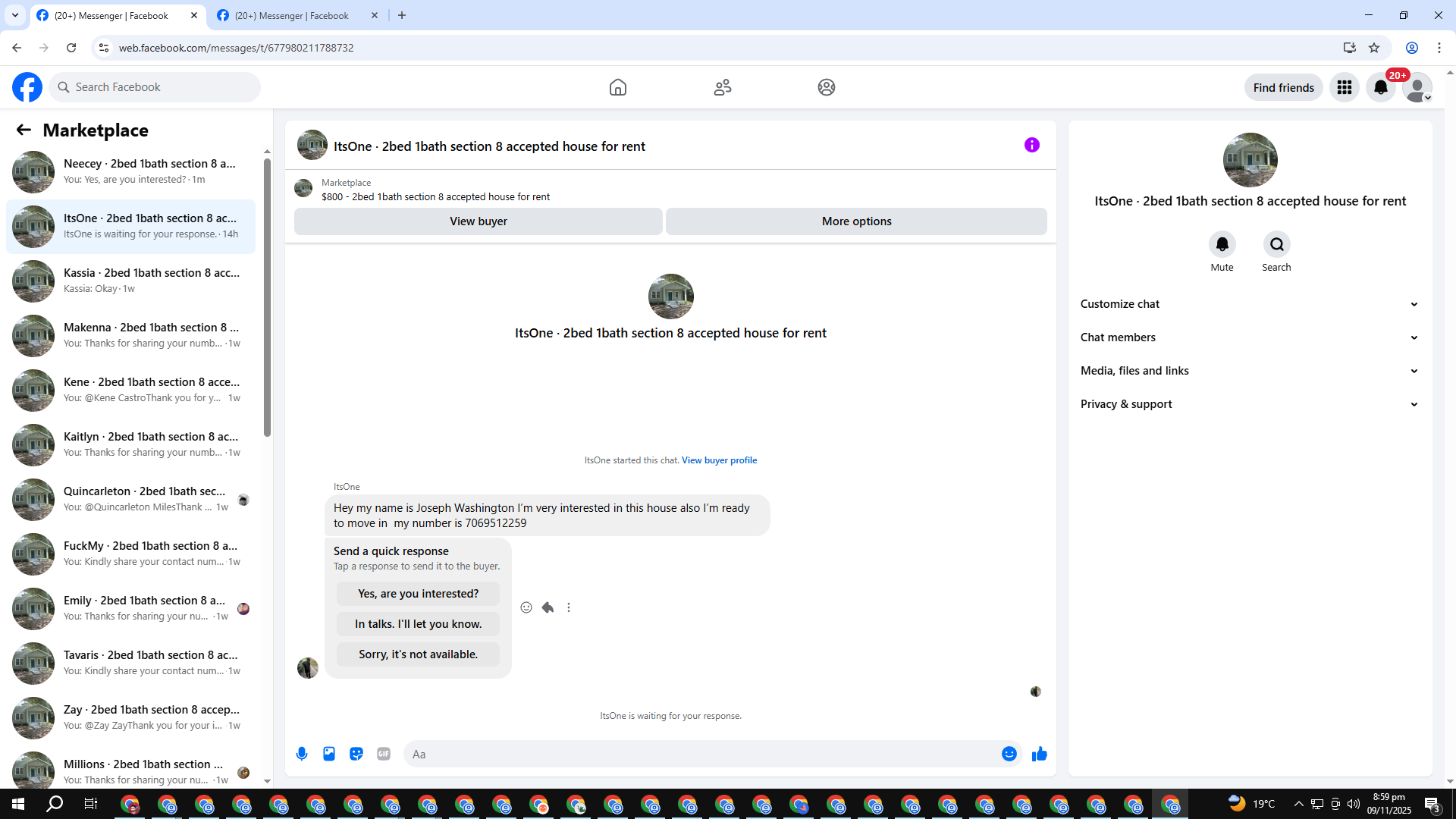Screen dimensions: 1456x819
Task: Click the conversation list scrollbar
Action: [267, 297]
